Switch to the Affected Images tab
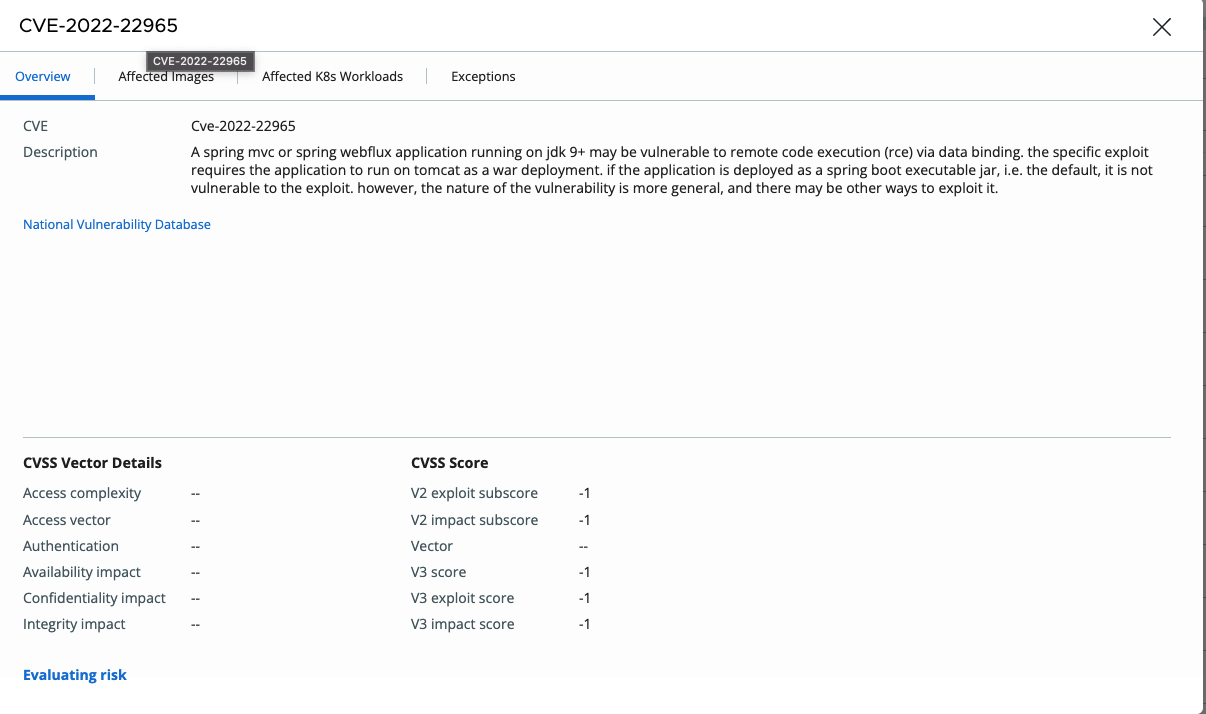 click(166, 76)
